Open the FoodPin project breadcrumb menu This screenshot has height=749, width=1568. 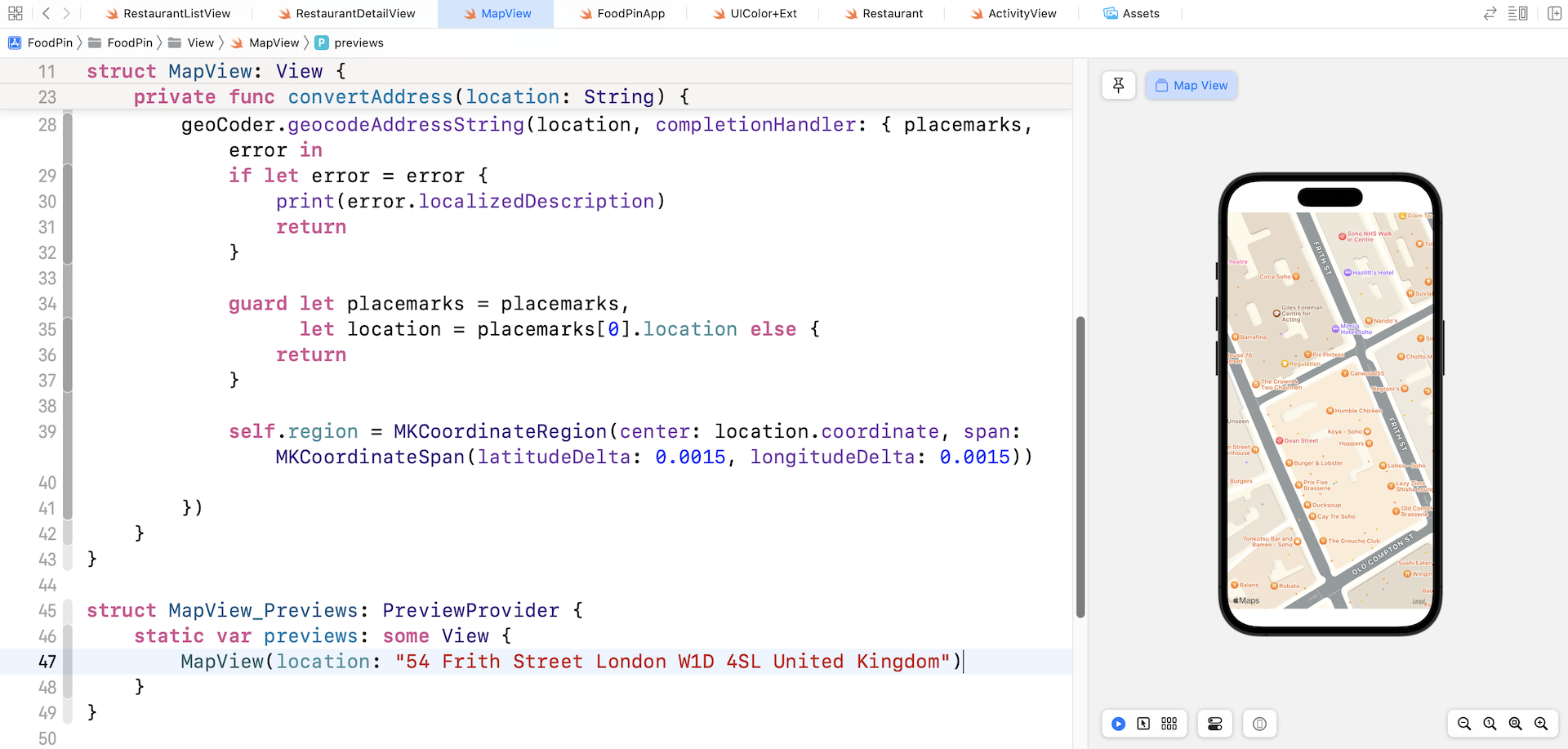(42, 42)
